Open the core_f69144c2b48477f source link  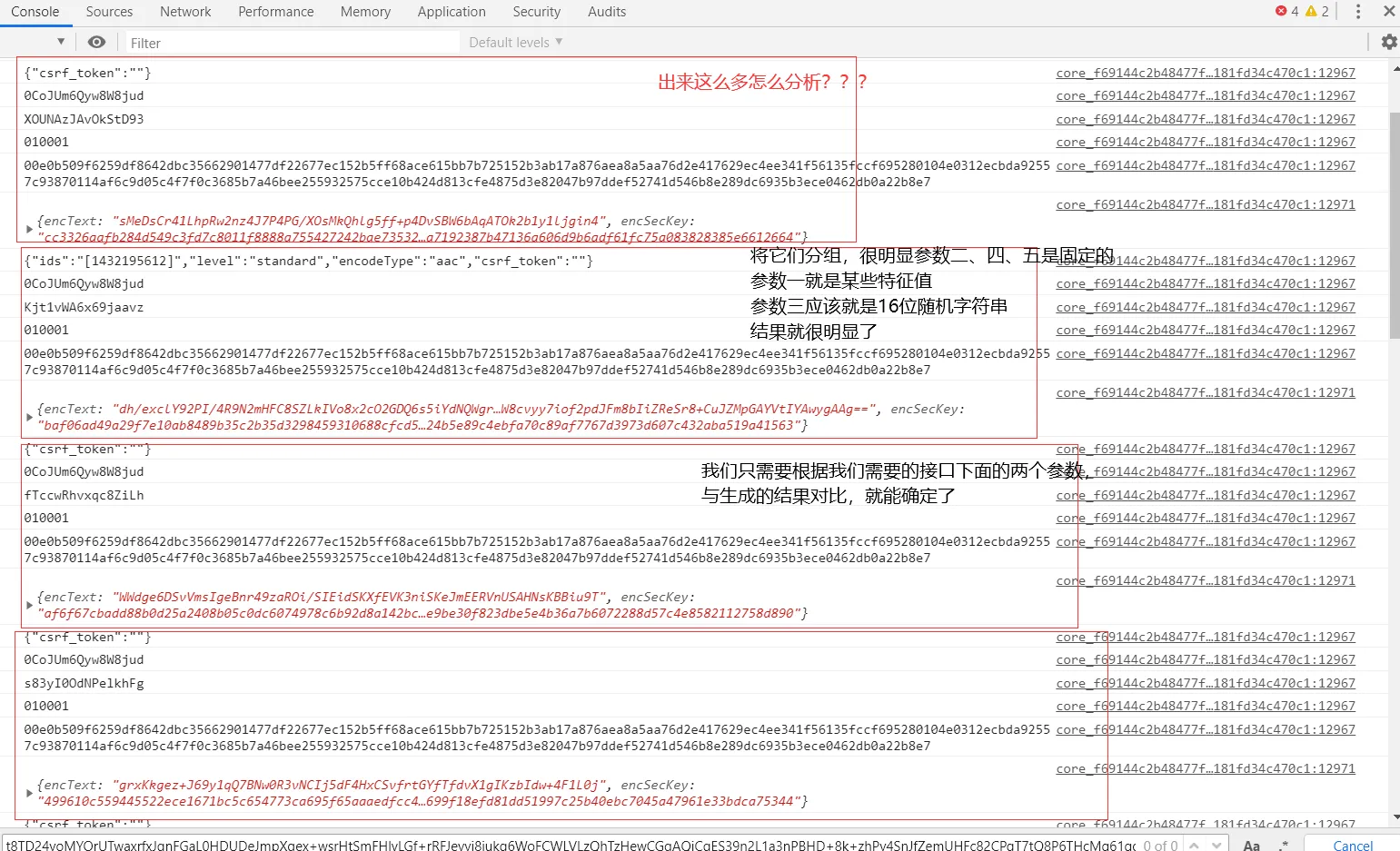(x=1205, y=73)
